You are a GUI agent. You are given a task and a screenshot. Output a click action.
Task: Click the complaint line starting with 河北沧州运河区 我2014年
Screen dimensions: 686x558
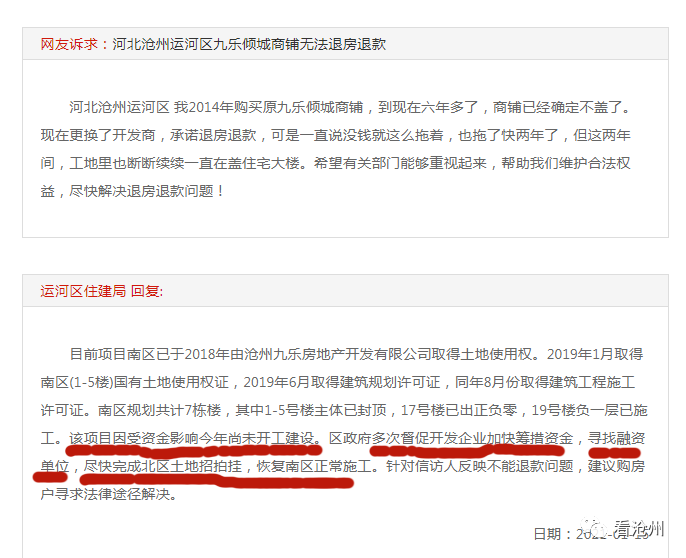pos(350,107)
